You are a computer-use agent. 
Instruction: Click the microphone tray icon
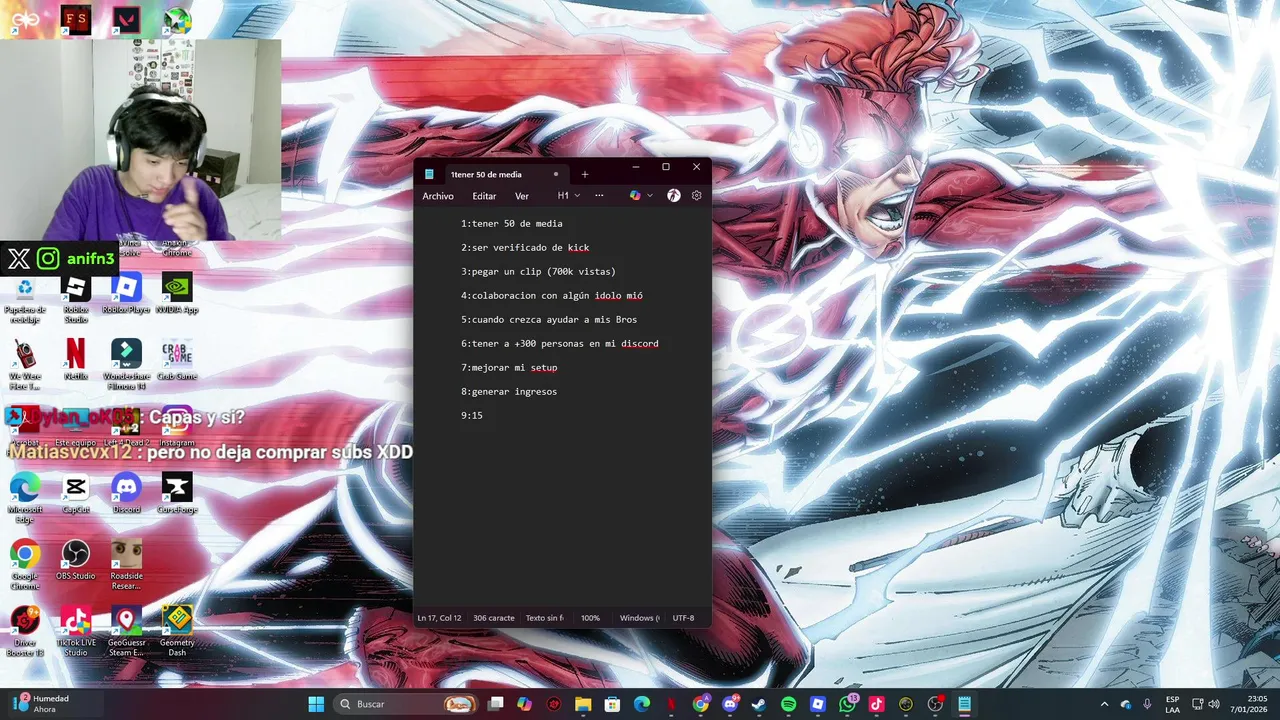pos(1147,704)
